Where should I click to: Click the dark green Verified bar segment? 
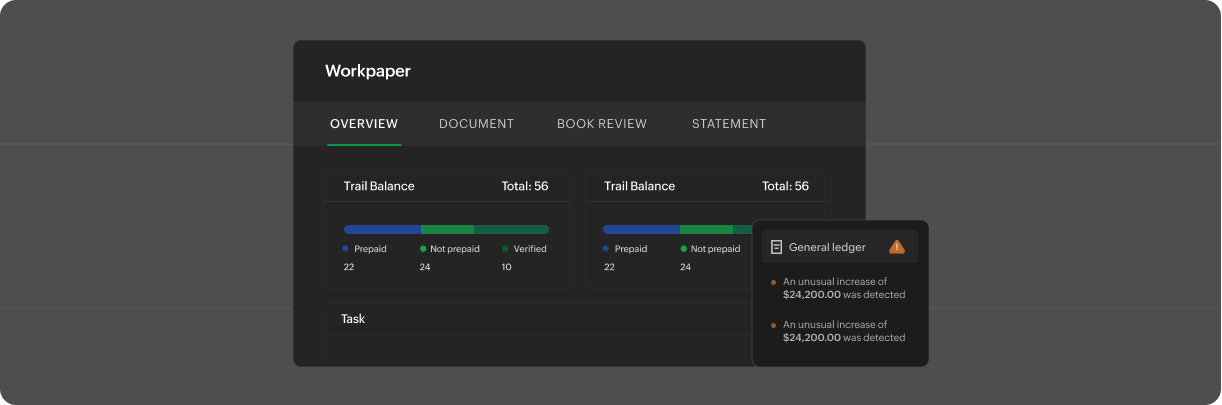pos(511,229)
